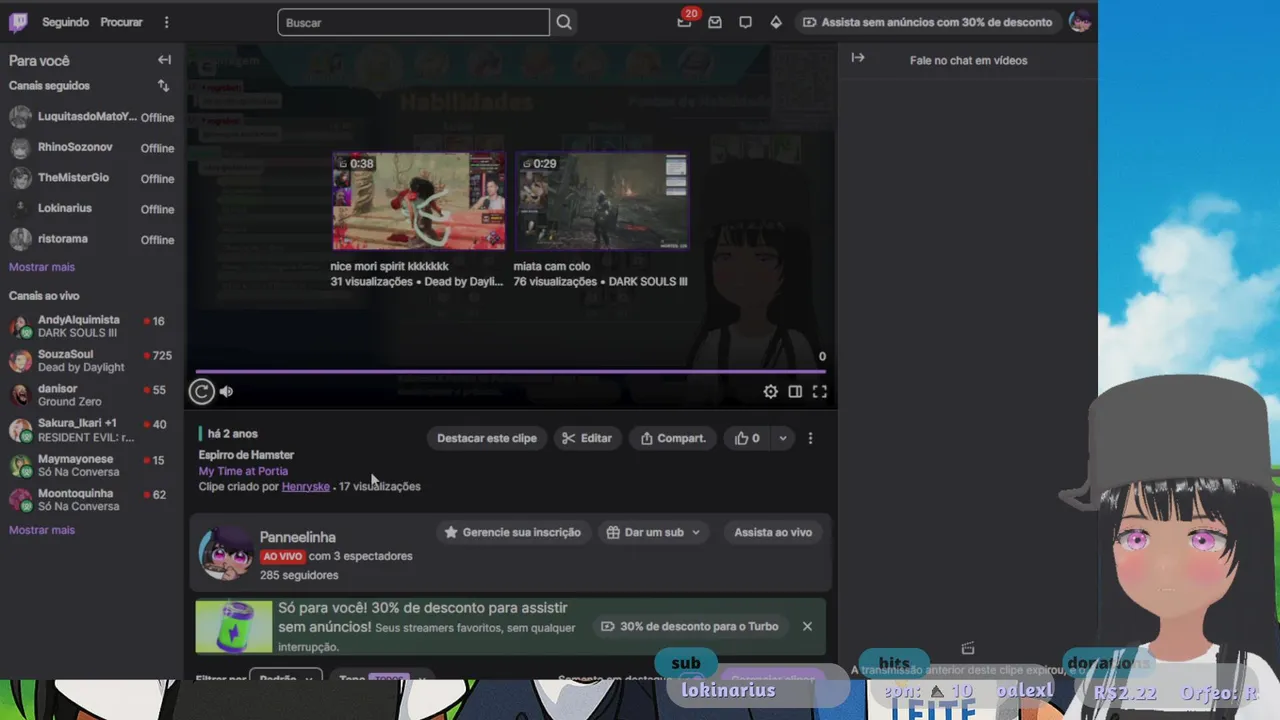Click Gerencie sua inscrição button

(512, 532)
